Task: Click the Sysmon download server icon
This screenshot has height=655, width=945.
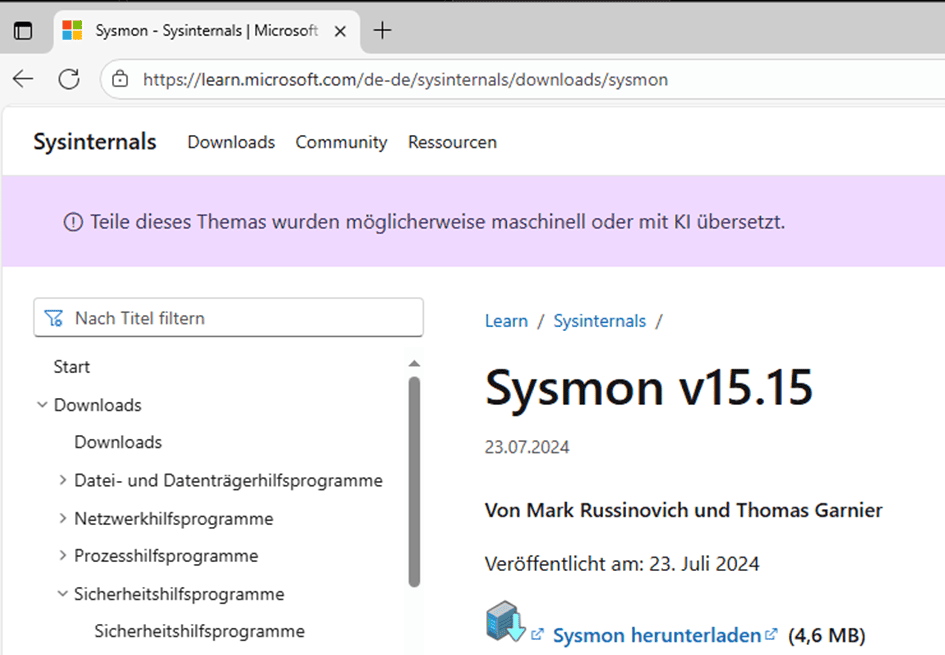Action: 505,622
